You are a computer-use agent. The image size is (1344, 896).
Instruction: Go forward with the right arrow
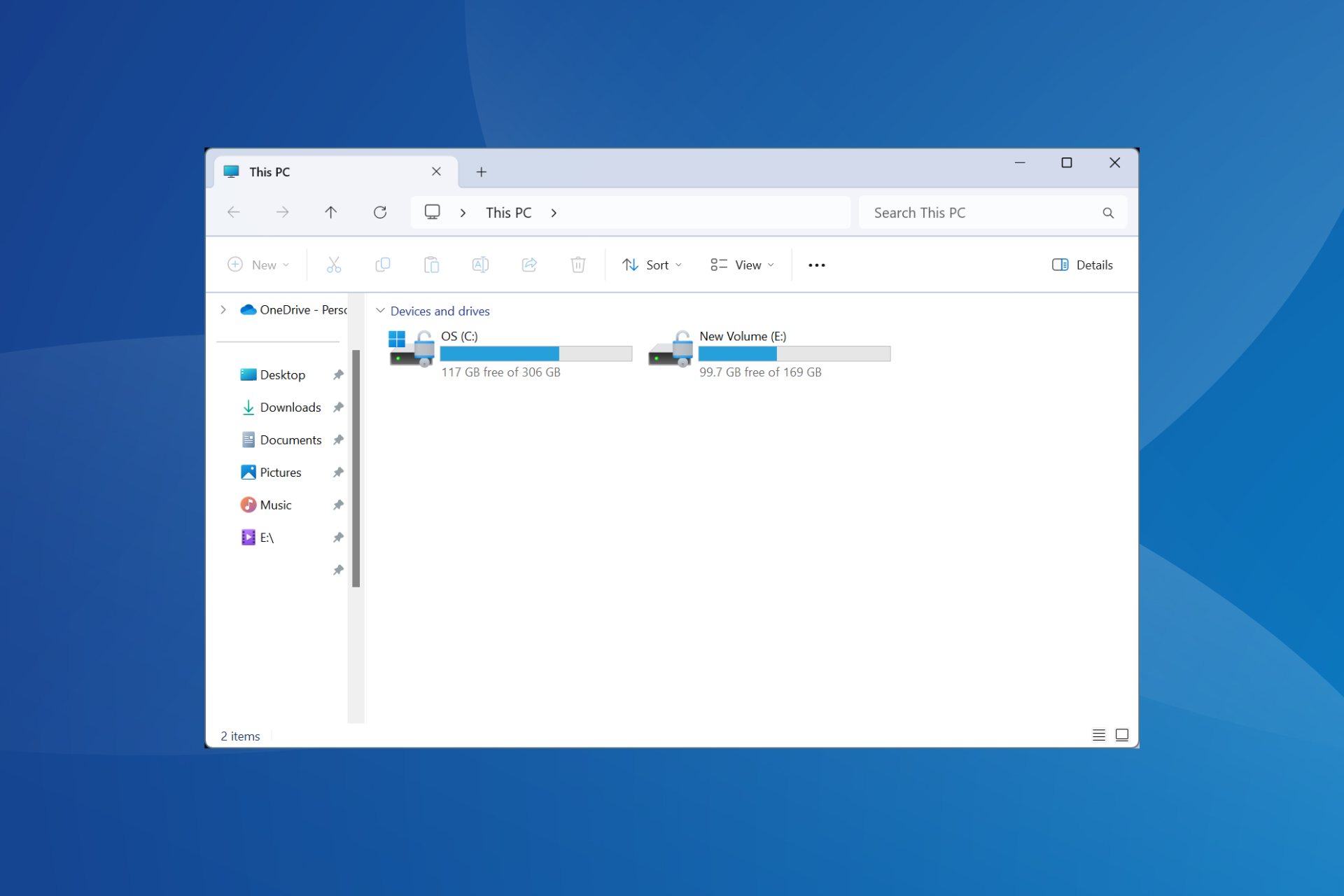tap(282, 212)
